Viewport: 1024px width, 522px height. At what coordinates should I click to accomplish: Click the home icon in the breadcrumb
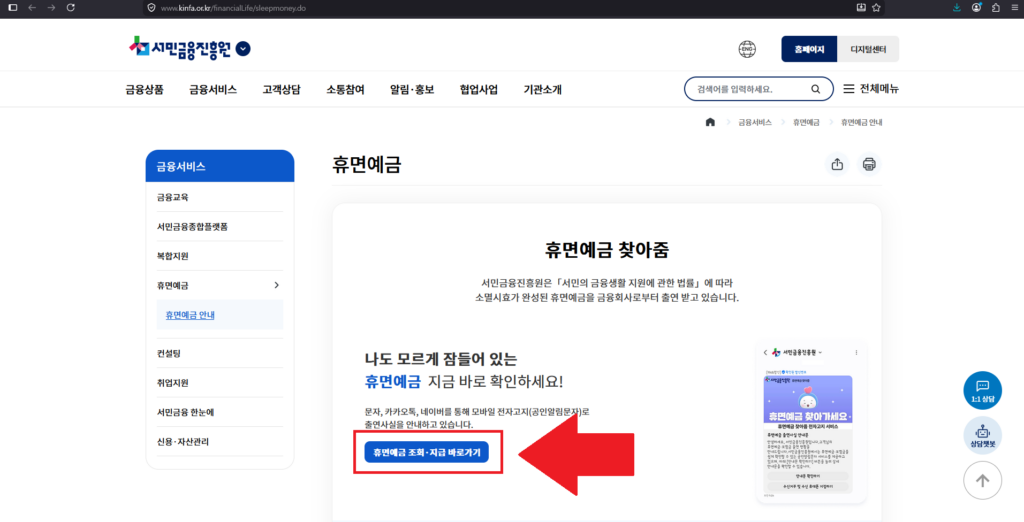pyautogui.click(x=711, y=122)
